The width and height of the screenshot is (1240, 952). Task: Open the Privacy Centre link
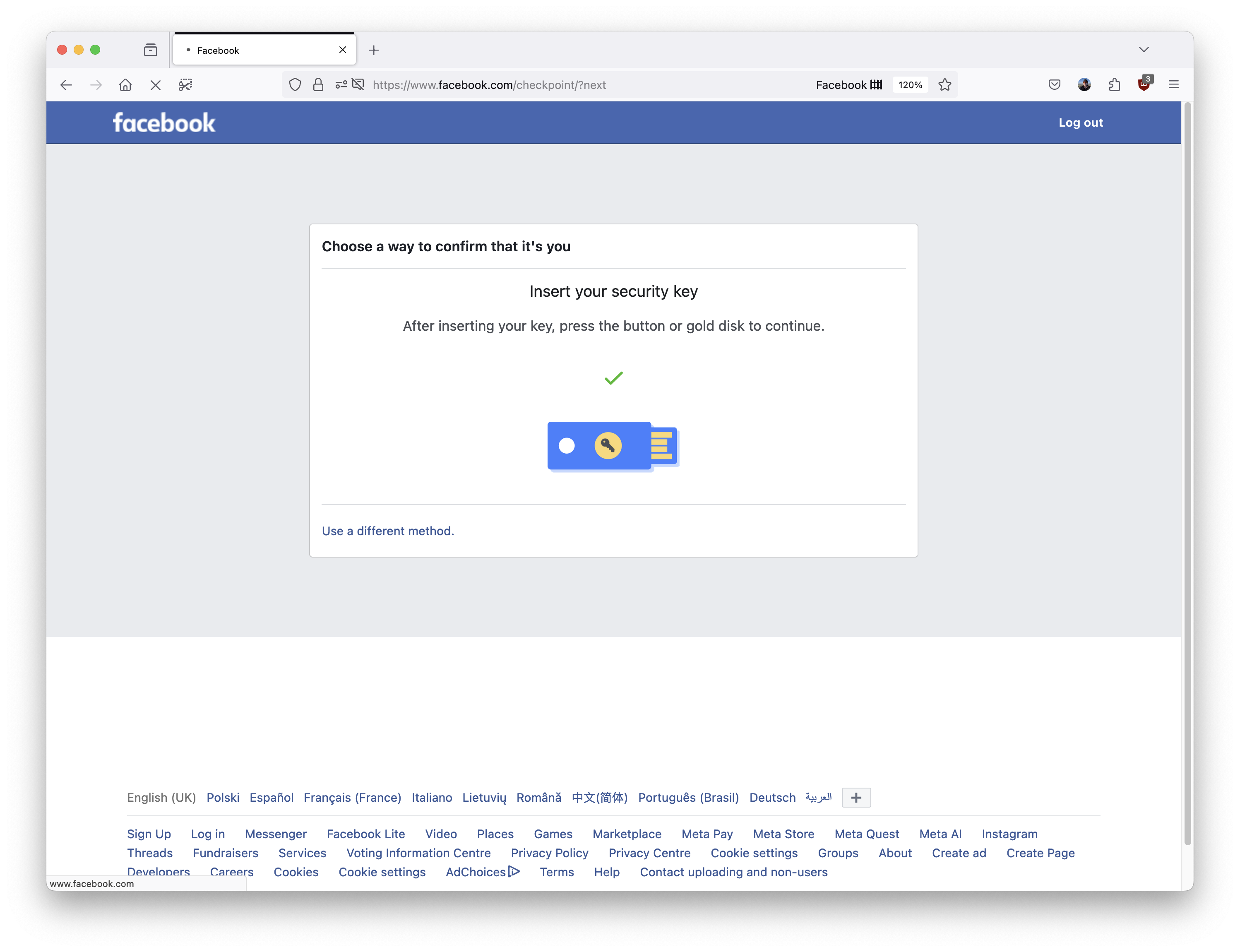(649, 853)
